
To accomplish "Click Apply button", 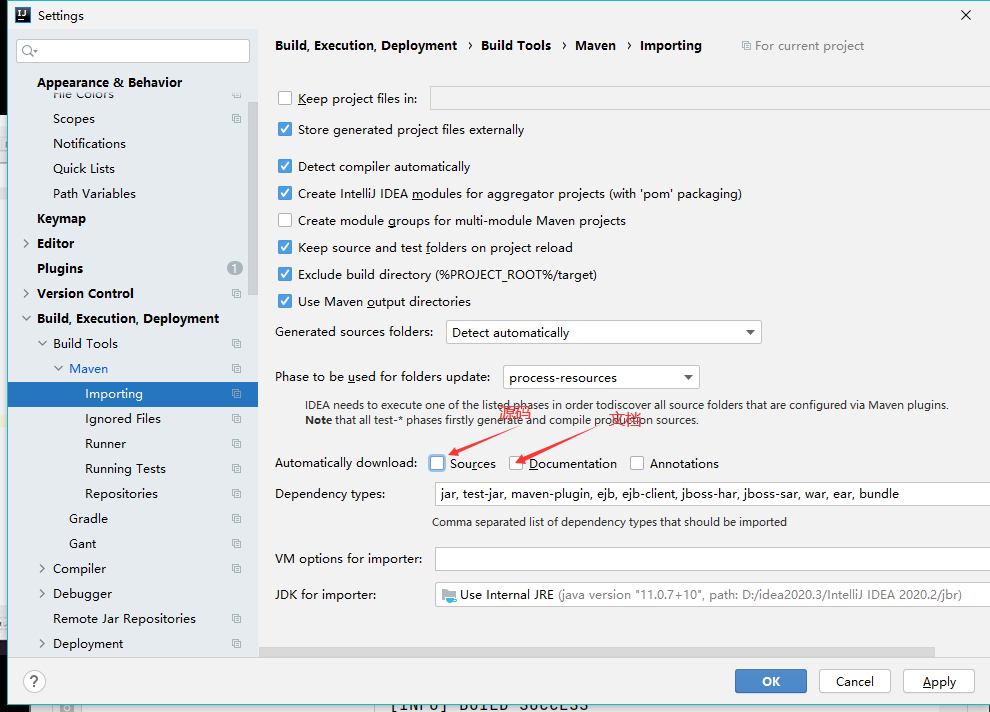I will 939,682.
